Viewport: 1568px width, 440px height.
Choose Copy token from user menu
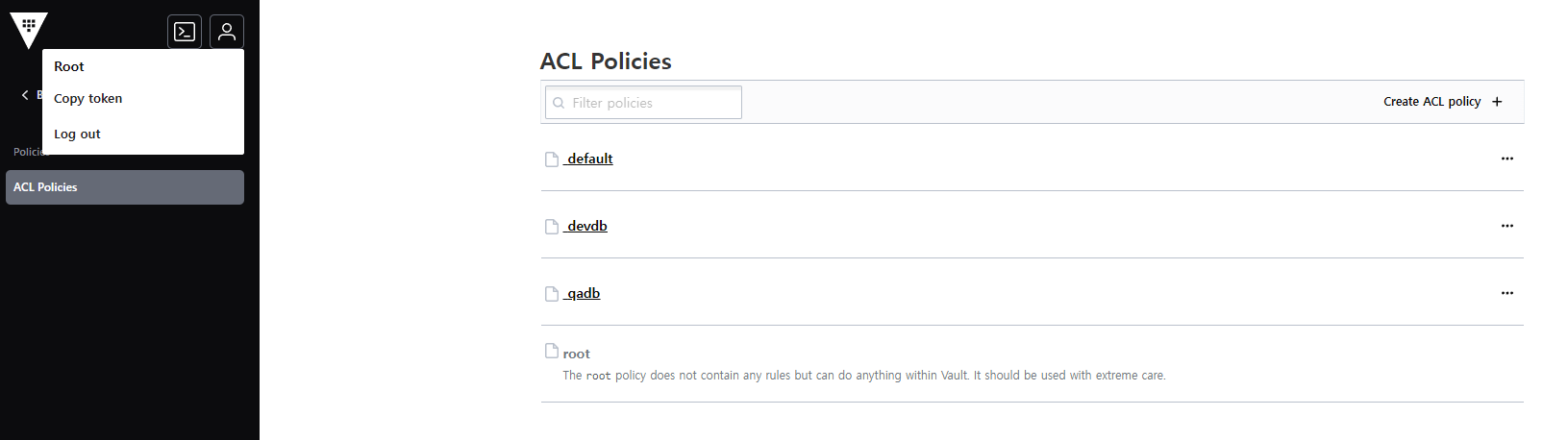click(88, 99)
